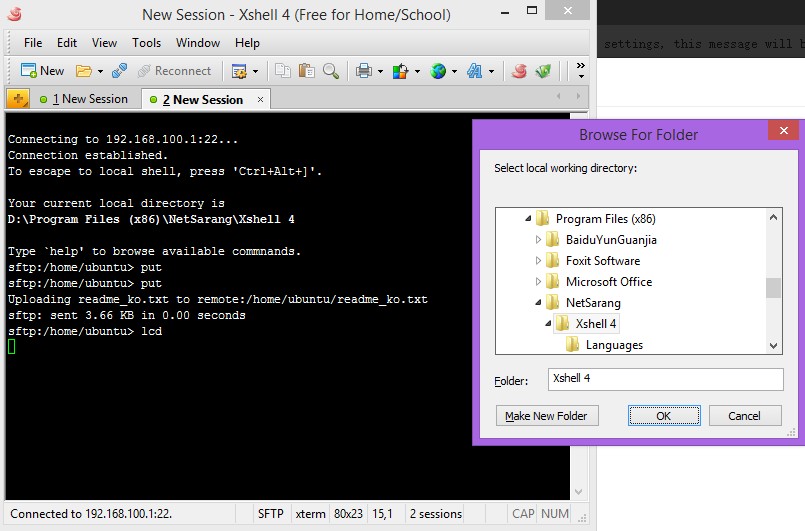Click the 80x23 terminal size entry

[x=348, y=514]
